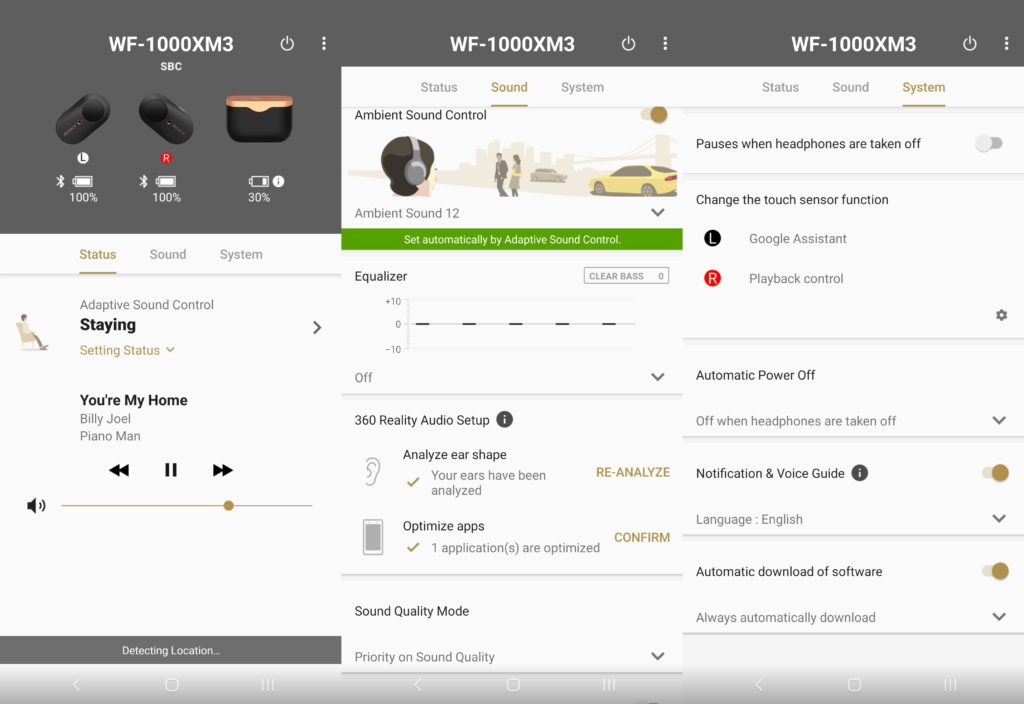Toggle the Notification & Voice Guide switch
The image size is (1024, 704).
click(x=996, y=473)
